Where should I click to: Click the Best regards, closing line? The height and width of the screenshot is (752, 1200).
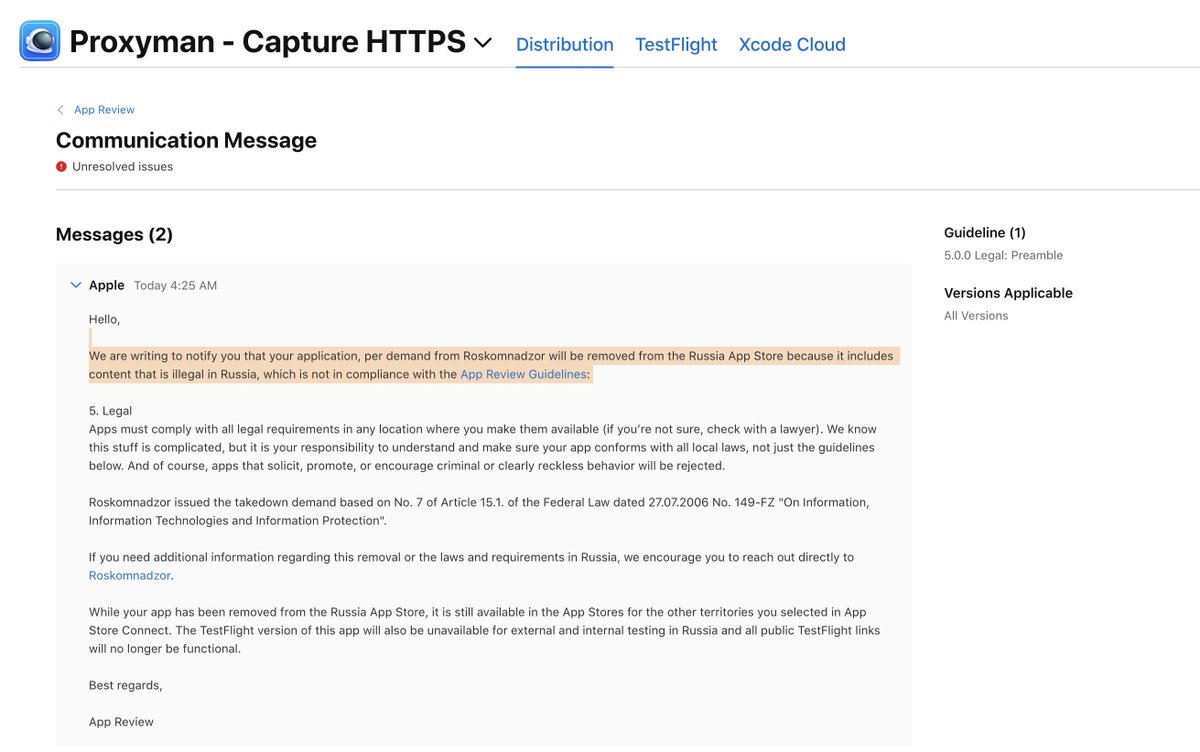click(125, 685)
